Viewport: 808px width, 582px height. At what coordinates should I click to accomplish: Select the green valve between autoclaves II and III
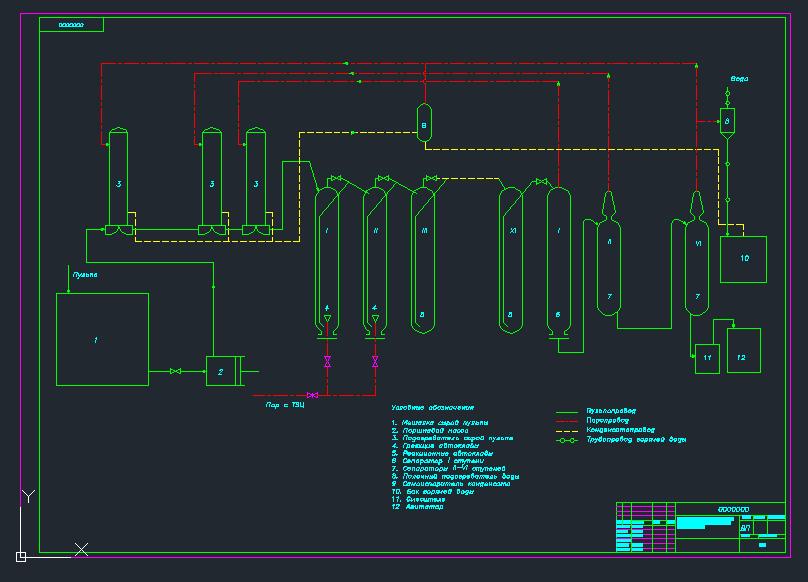[x=383, y=178]
